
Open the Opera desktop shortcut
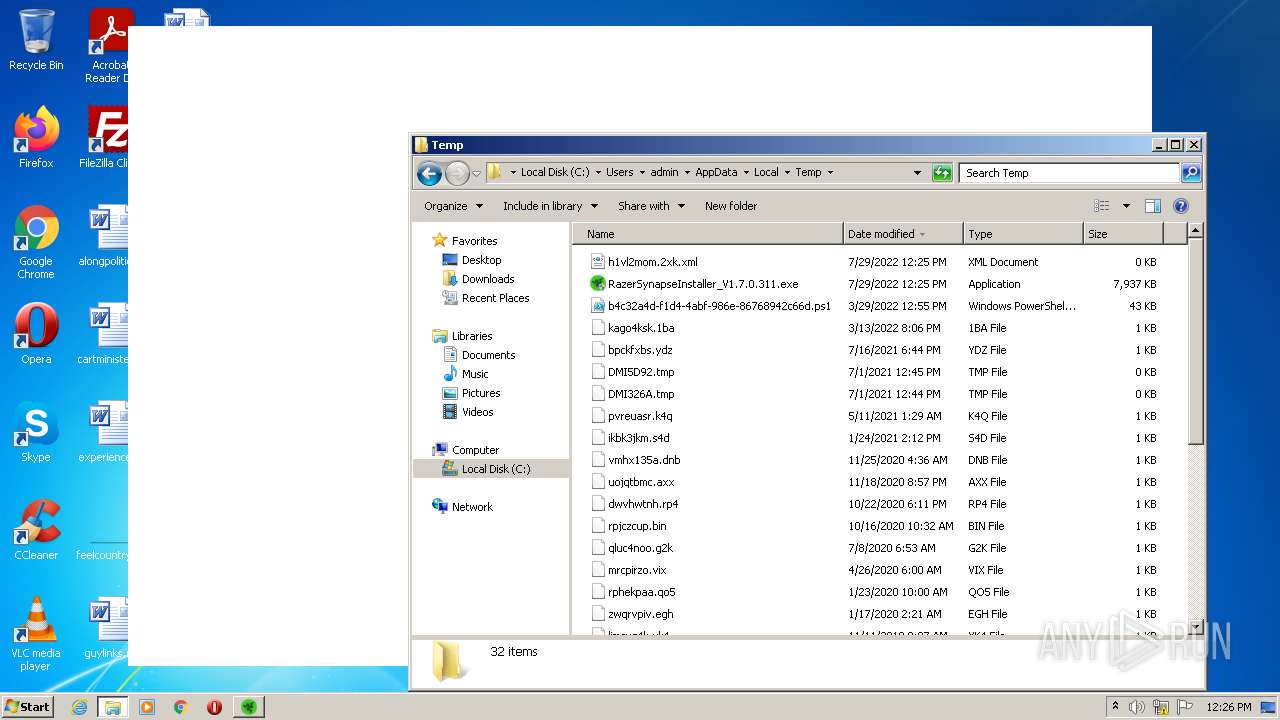(36, 334)
